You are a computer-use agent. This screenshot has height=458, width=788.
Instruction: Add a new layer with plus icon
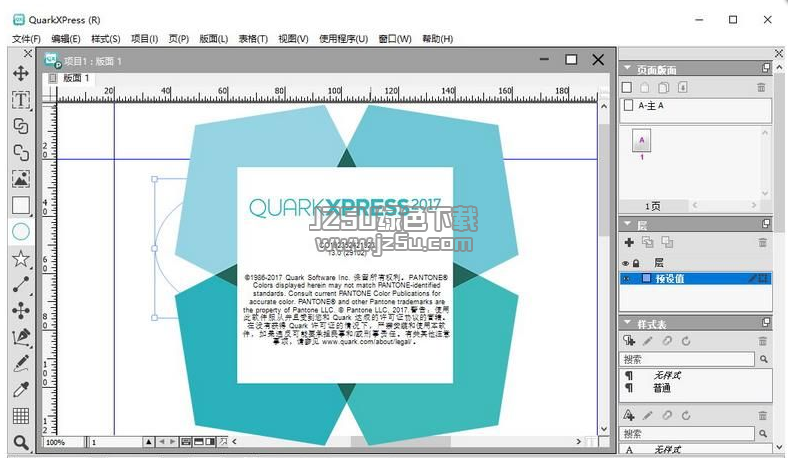(629, 242)
